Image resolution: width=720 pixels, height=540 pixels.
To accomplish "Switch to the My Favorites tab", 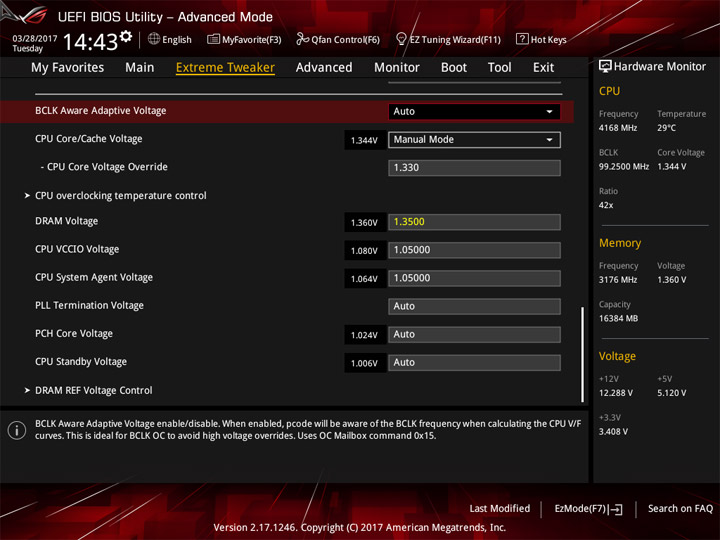I will pos(68,68).
